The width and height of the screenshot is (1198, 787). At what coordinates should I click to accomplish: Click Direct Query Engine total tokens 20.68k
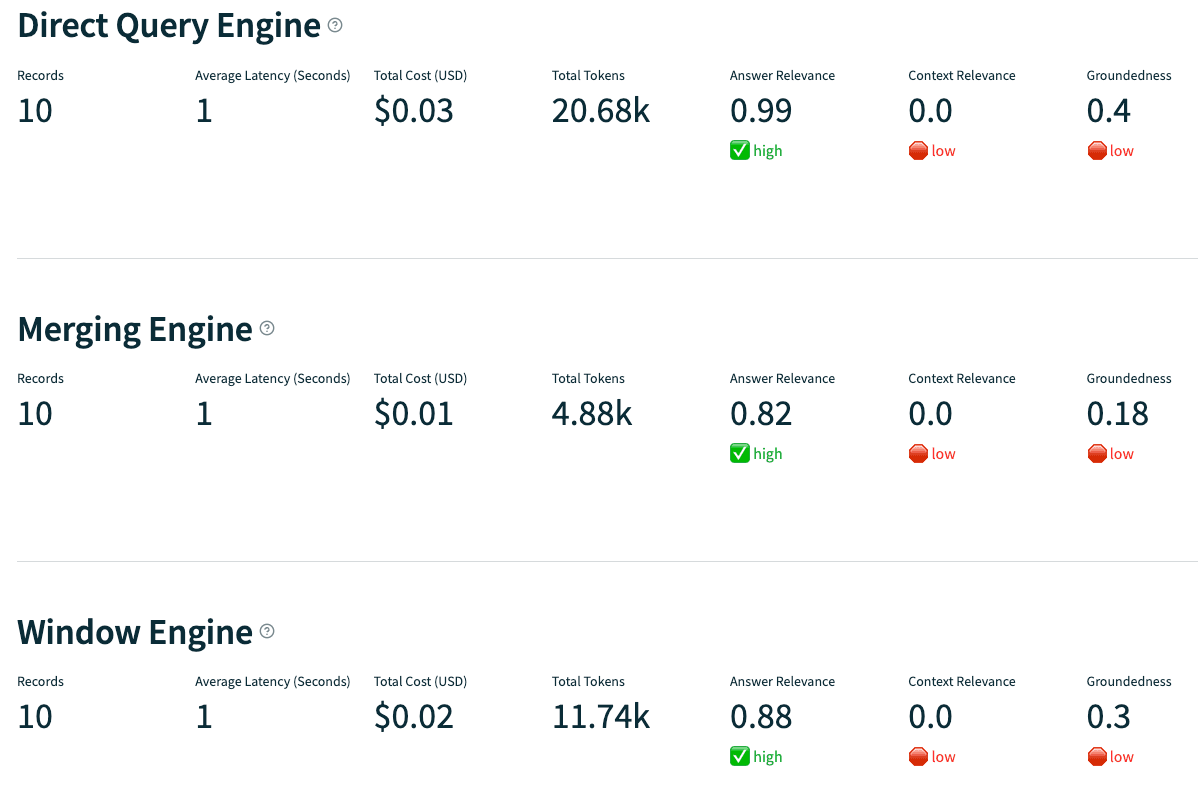(x=601, y=111)
